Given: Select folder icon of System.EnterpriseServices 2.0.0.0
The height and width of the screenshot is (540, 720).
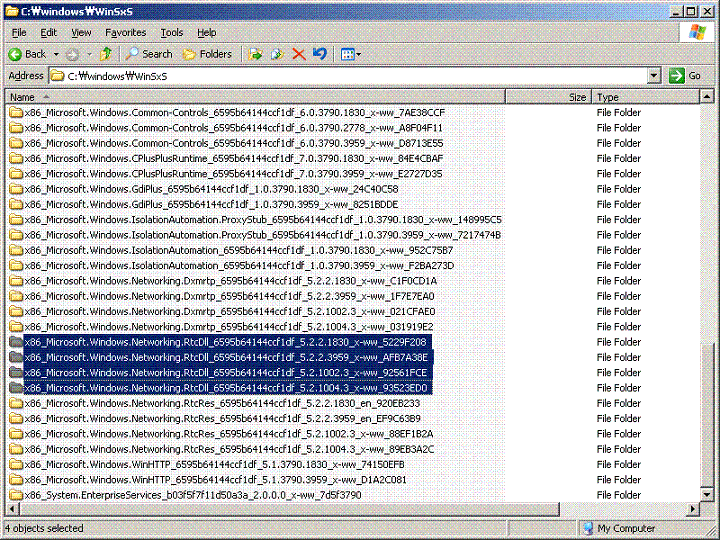Looking at the screenshot, I should click(x=16, y=495).
